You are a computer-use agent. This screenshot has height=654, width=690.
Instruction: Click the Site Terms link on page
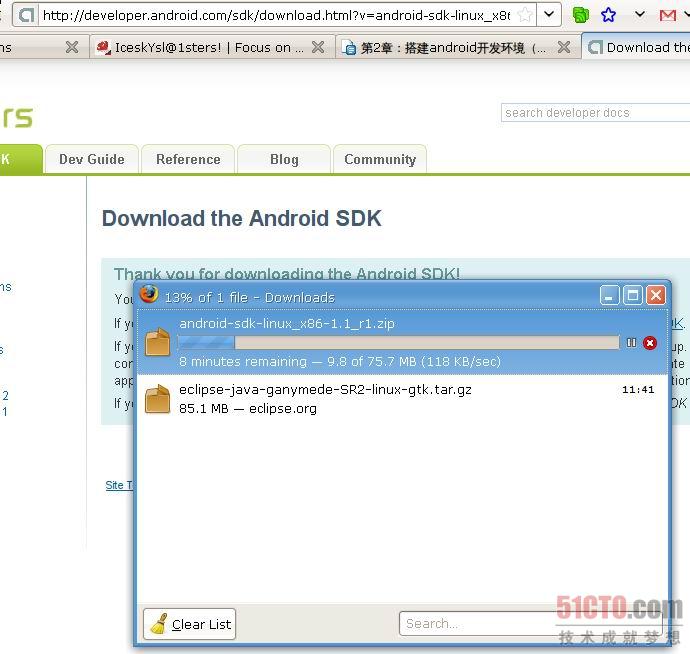click(x=119, y=485)
